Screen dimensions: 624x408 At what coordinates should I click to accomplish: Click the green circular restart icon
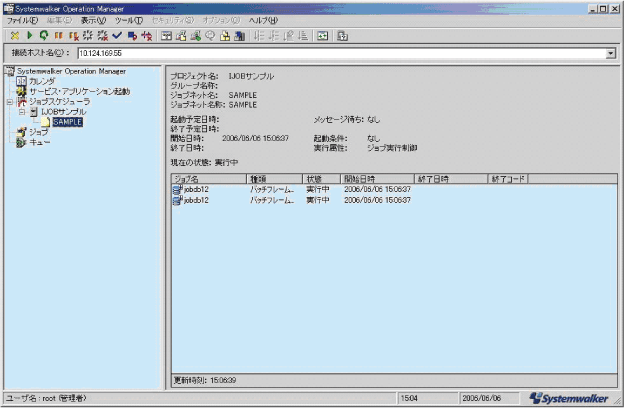[x=44, y=36]
